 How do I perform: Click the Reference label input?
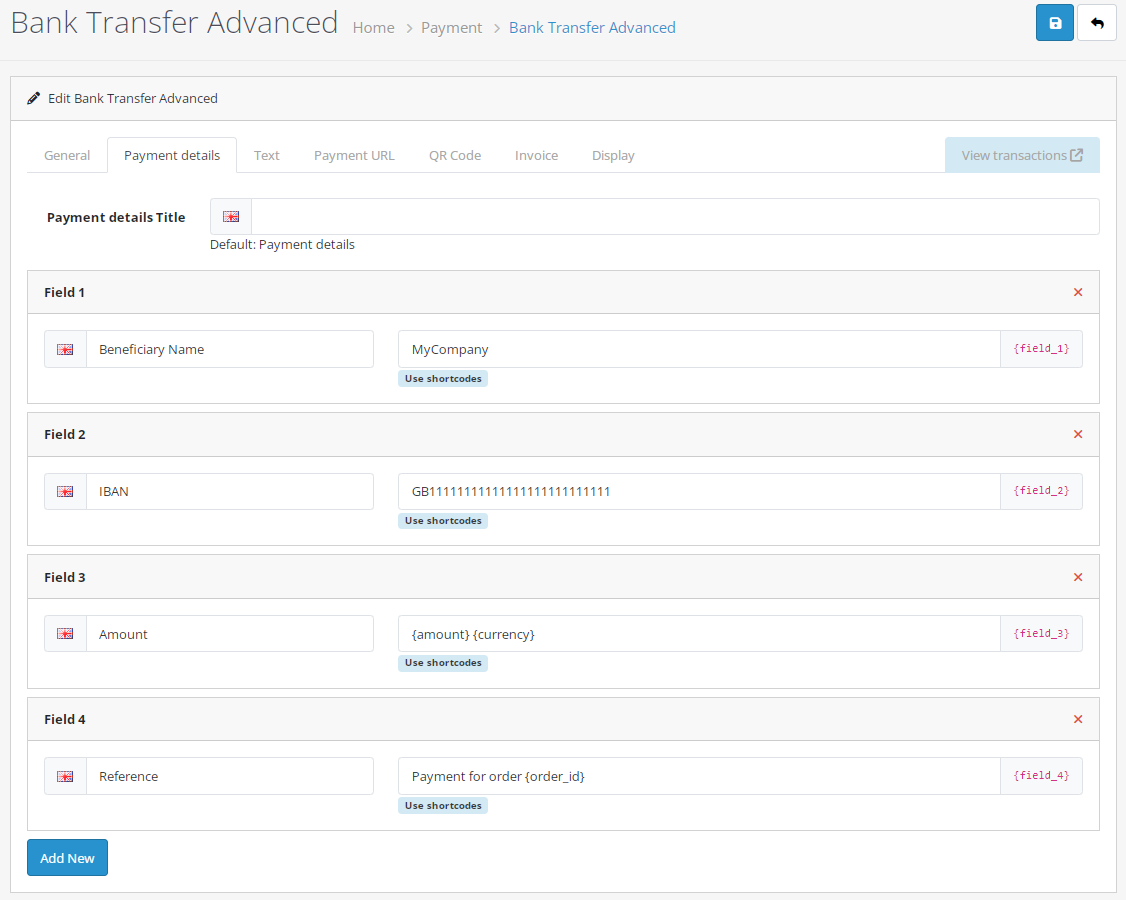(x=230, y=776)
